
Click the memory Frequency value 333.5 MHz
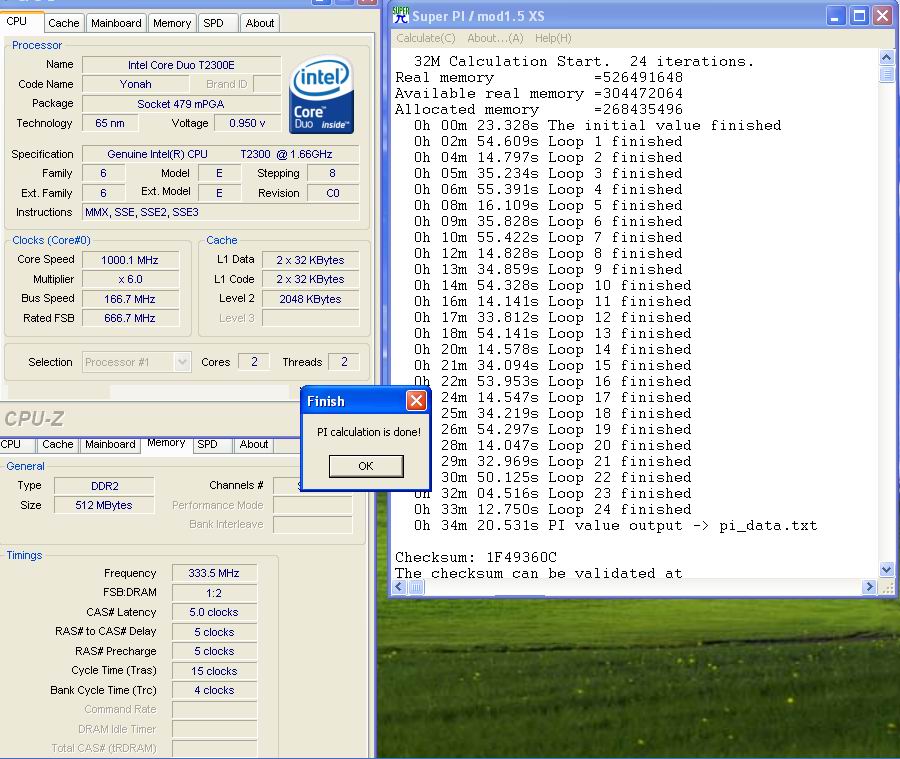214,573
